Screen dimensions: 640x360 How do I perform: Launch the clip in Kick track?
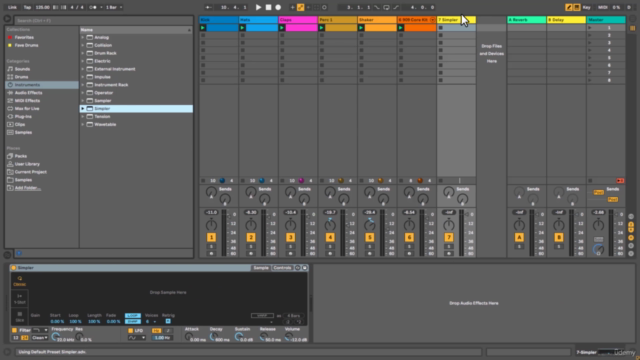coord(203,28)
